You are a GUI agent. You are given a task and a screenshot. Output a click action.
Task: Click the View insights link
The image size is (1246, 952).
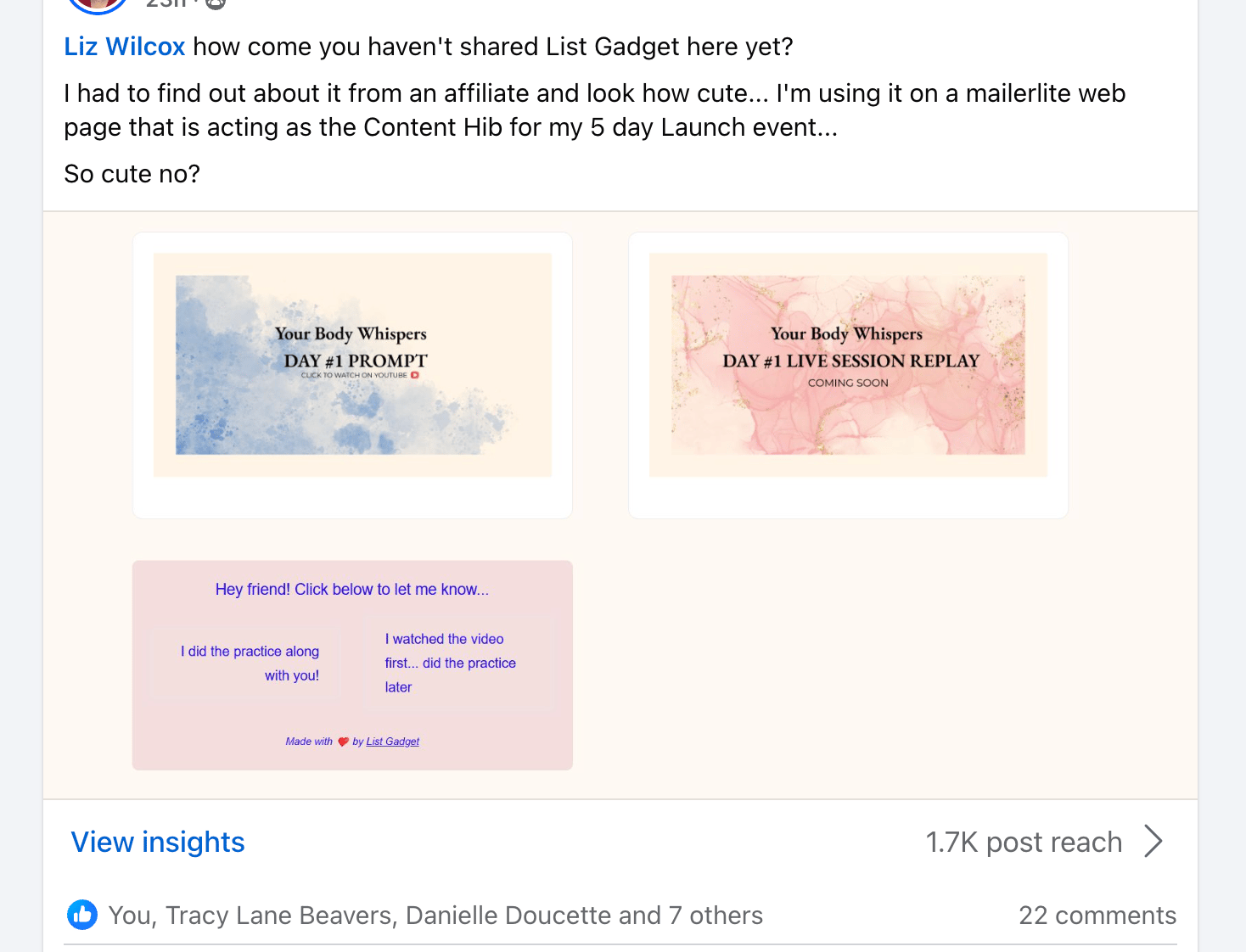[x=158, y=842]
